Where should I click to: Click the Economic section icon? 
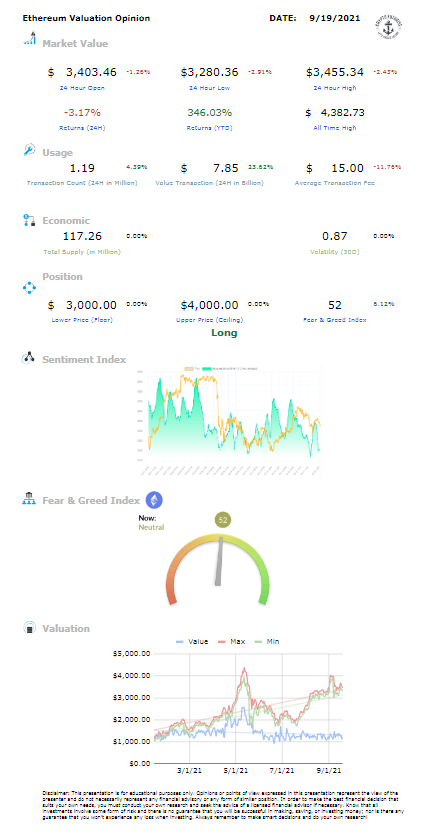[29, 220]
